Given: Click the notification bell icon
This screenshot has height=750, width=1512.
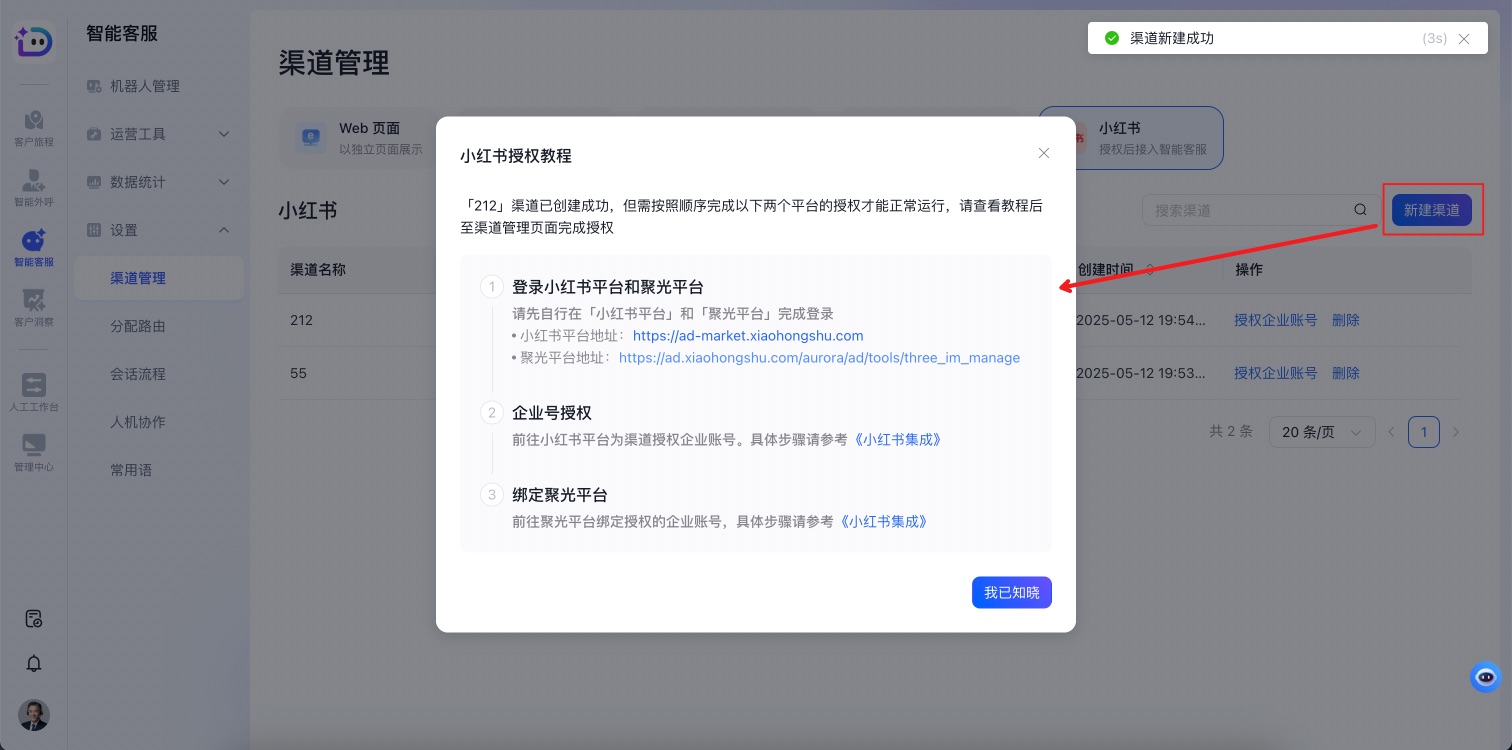Looking at the screenshot, I should (x=34, y=664).
